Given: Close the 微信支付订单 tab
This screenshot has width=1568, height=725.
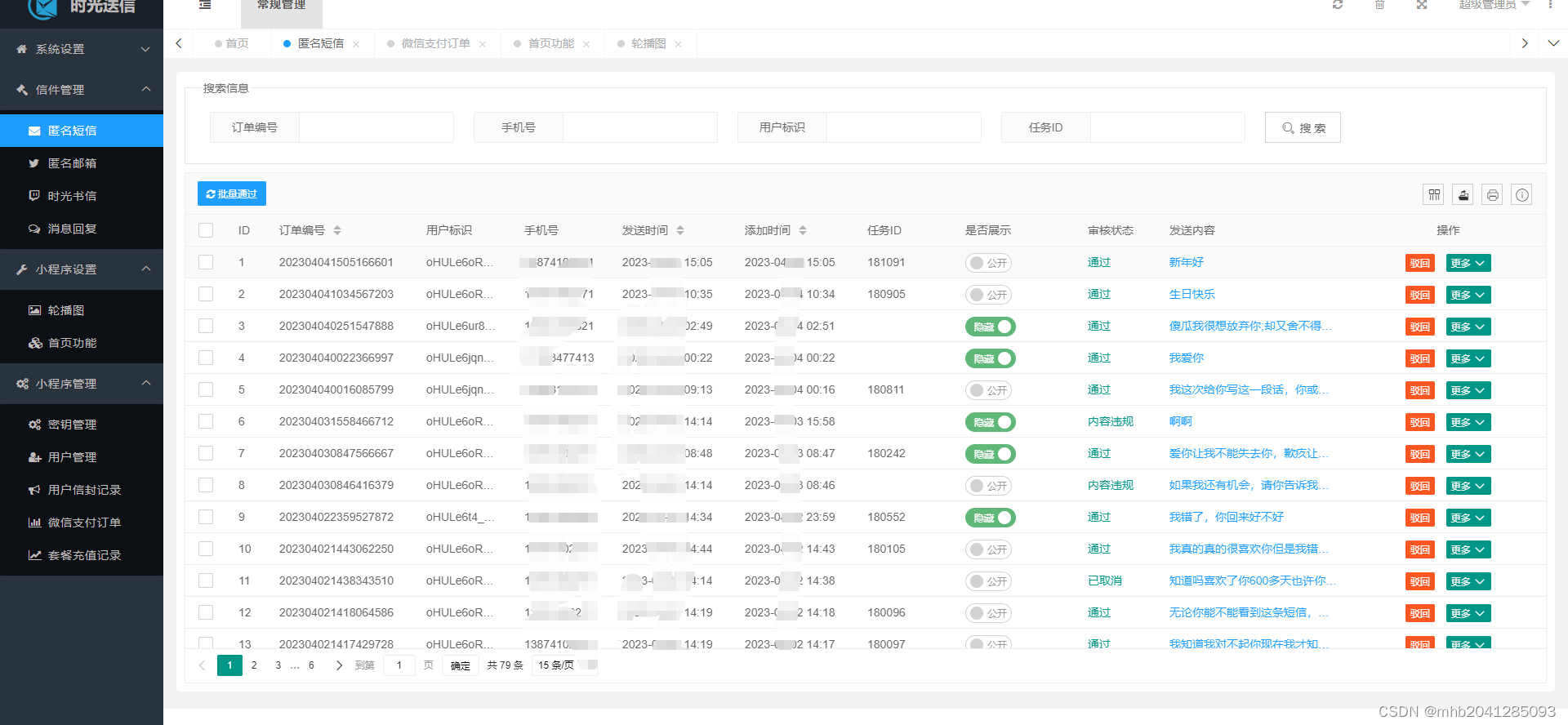Looking at the screenshot, I should click(483, 44).
